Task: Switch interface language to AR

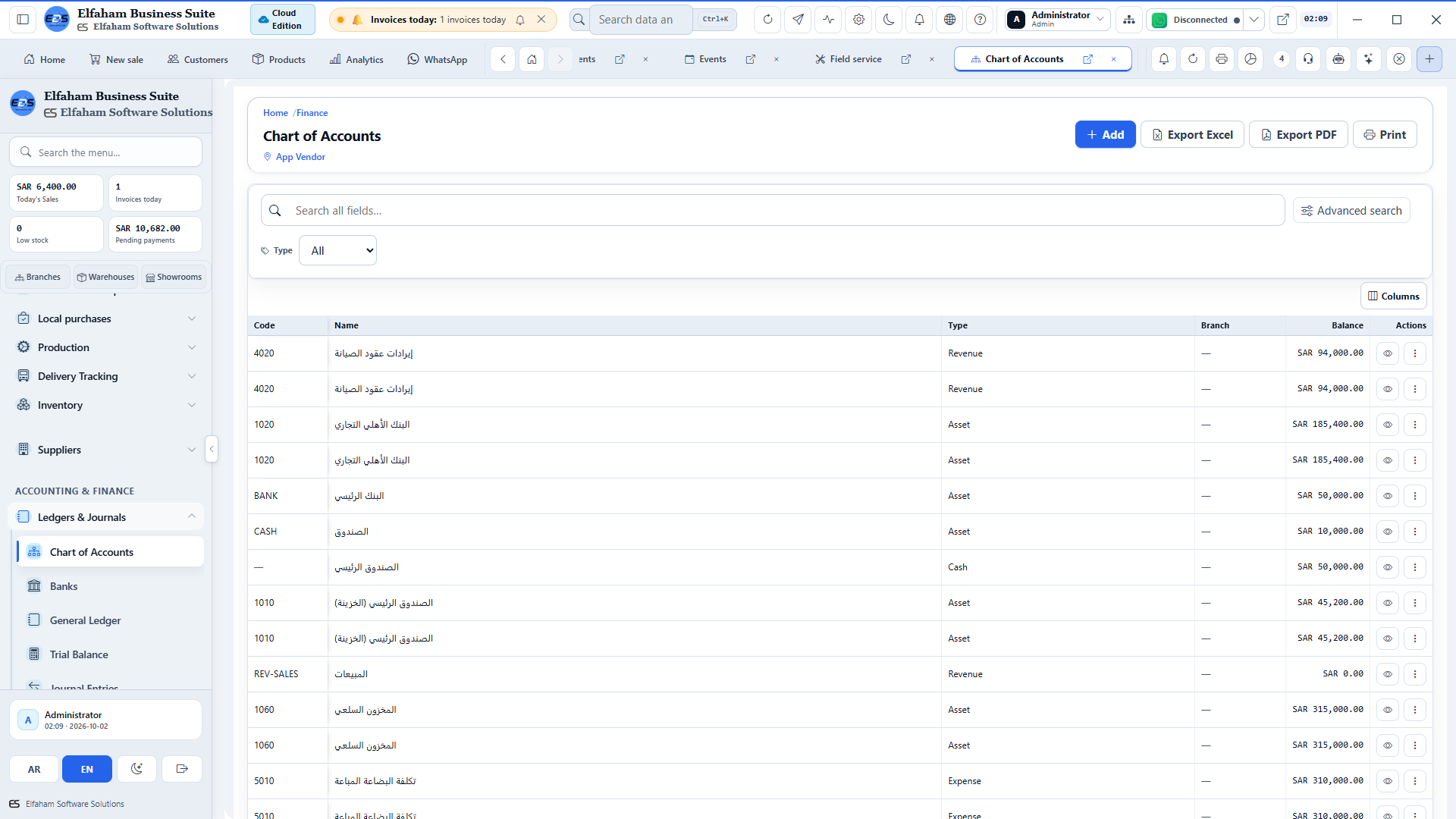Action: 34,769
